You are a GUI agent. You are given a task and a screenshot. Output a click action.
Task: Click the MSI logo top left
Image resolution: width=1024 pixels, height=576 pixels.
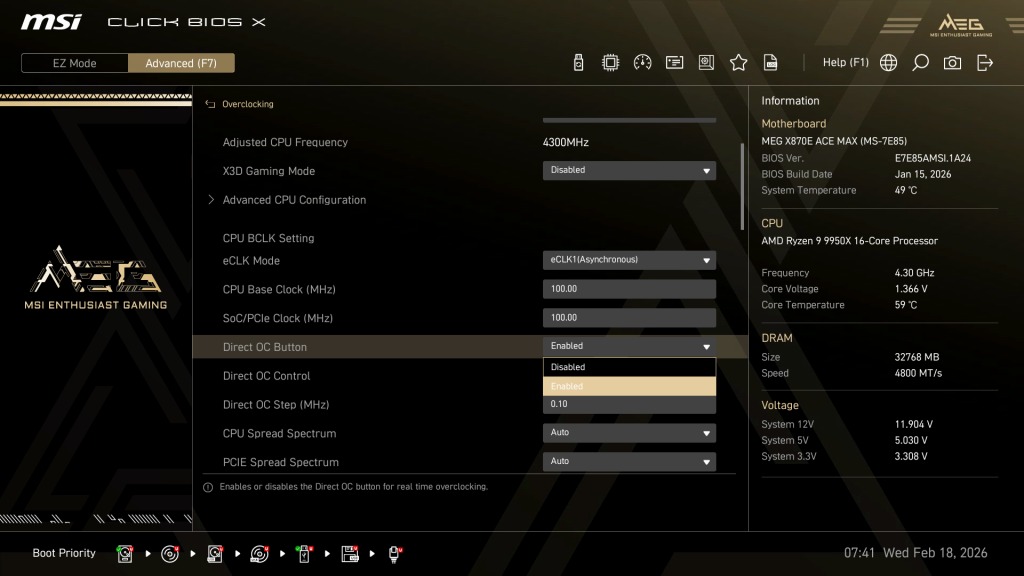[x=51, y=22]
